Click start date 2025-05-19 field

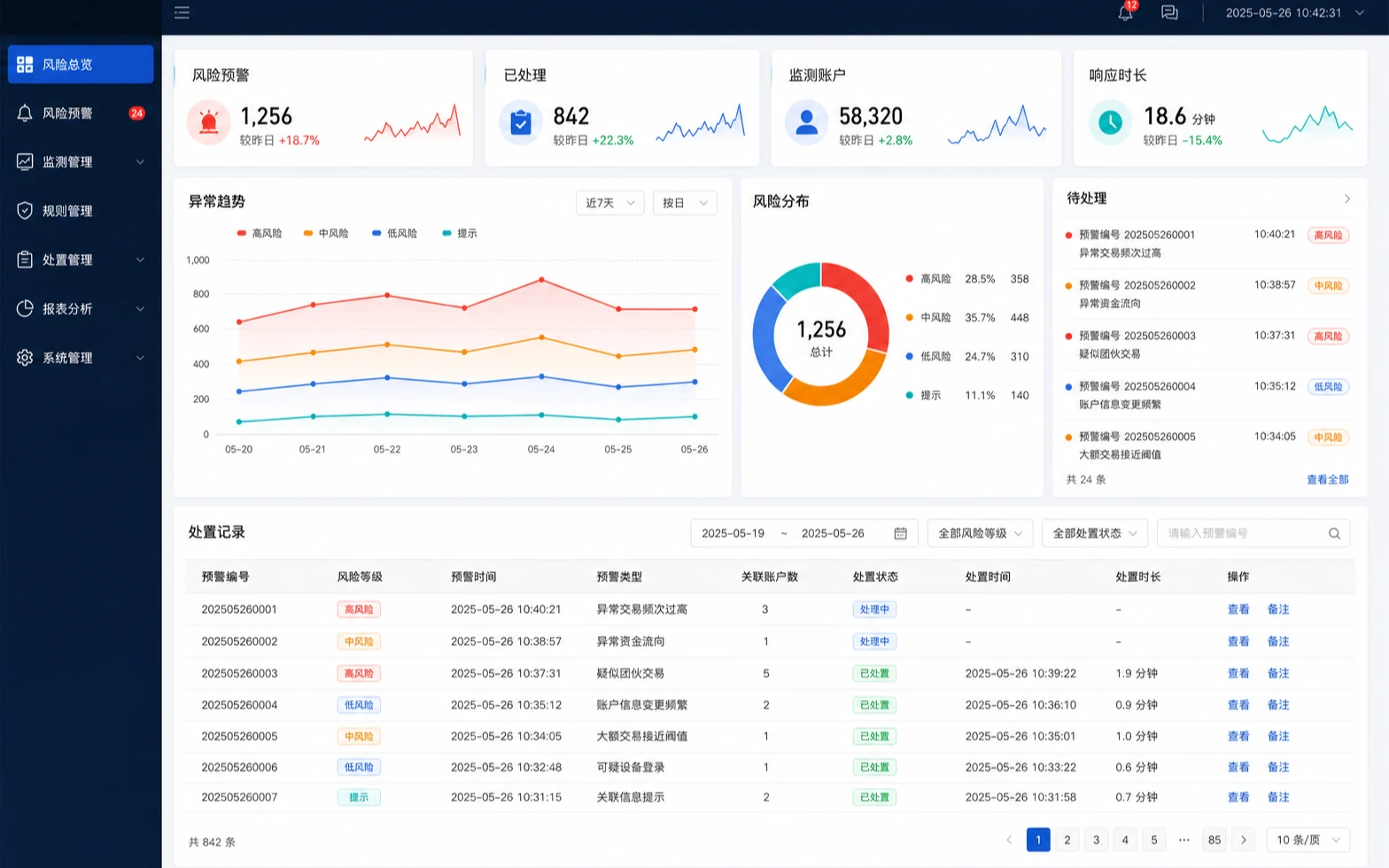pos(733,533)
